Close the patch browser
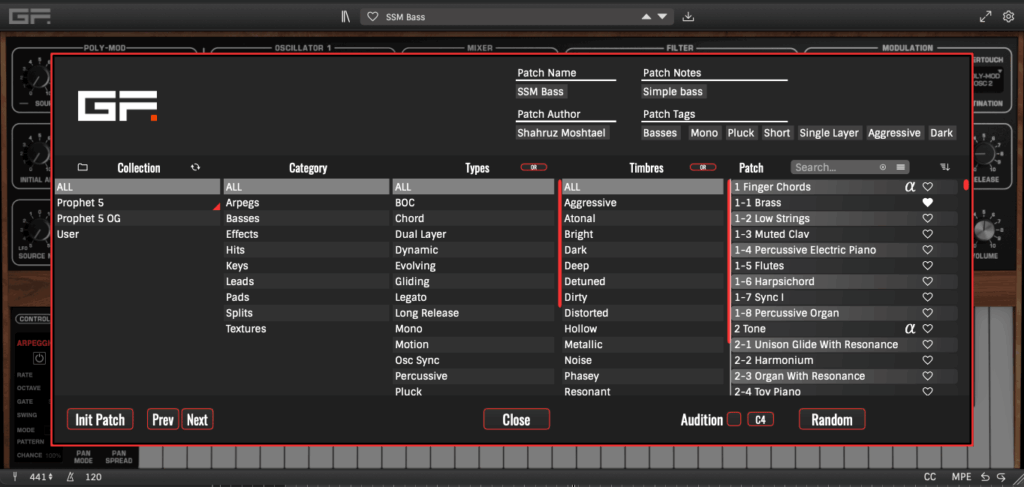 click(517, 420)
